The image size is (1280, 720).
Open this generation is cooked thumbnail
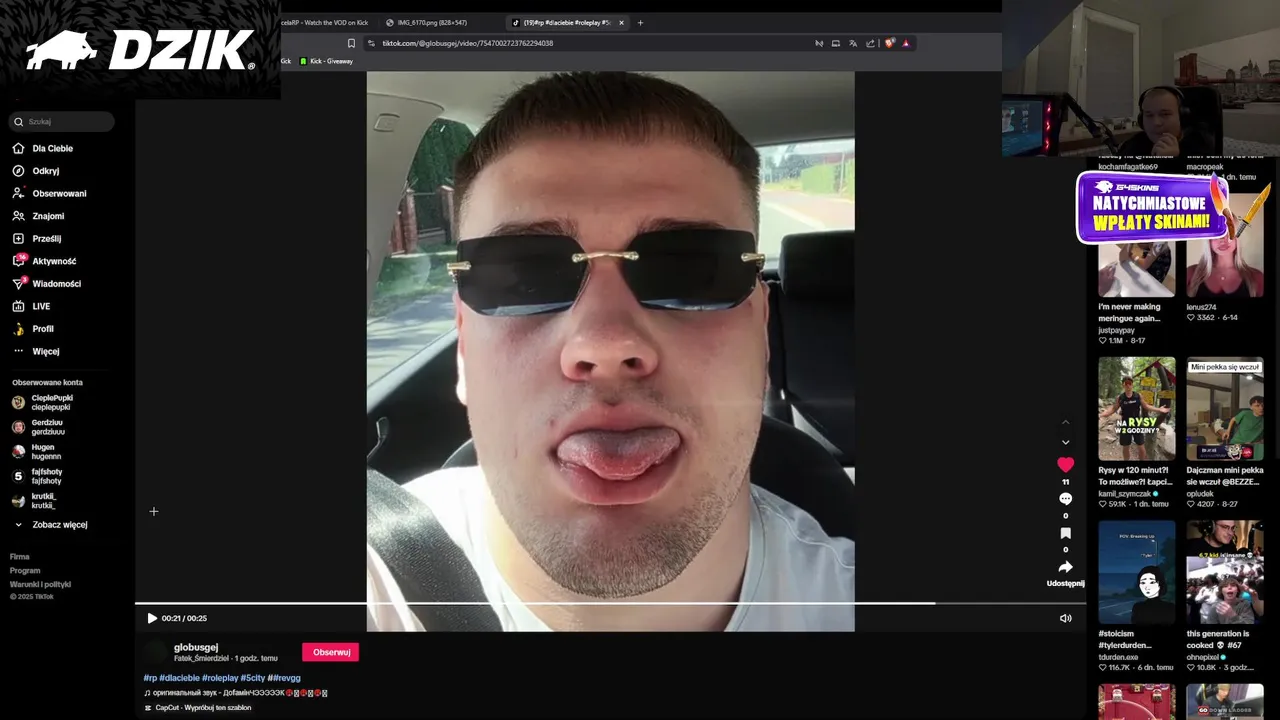pyautogui.click(x=1225, y=572)
